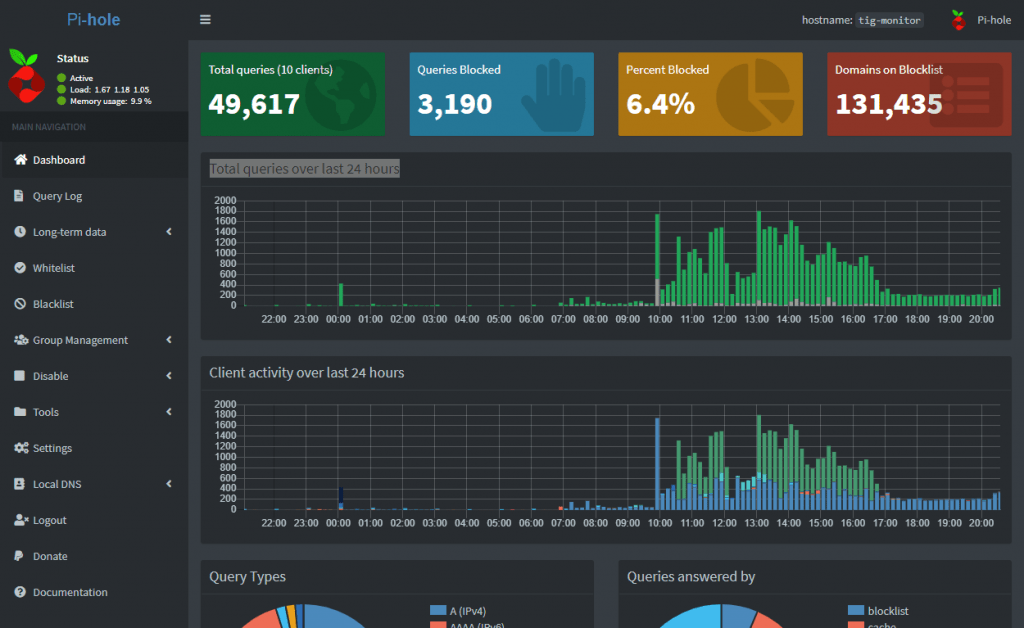Open the Settings page

[x=94, y=448]
